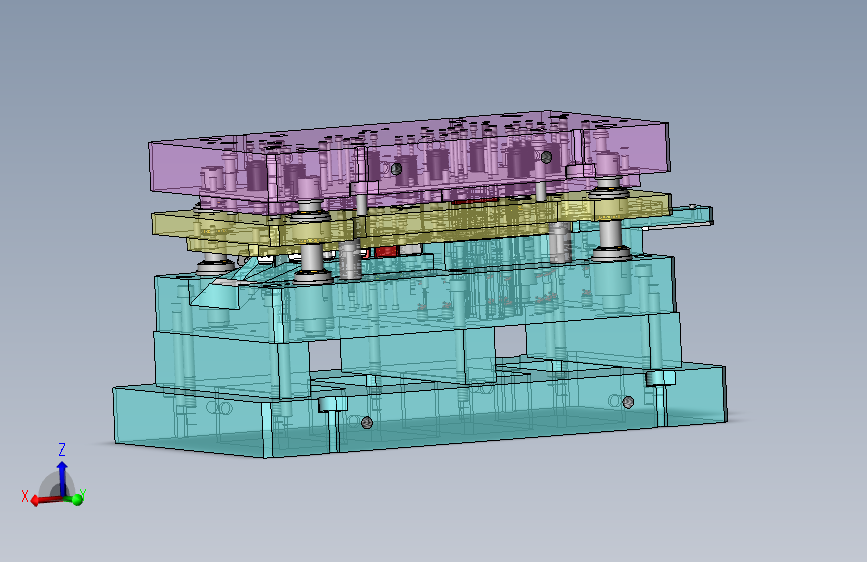This screenshot has width=867, height=562.
Task: Click the green Y axis ball on triad
Action: pos(77,499)
